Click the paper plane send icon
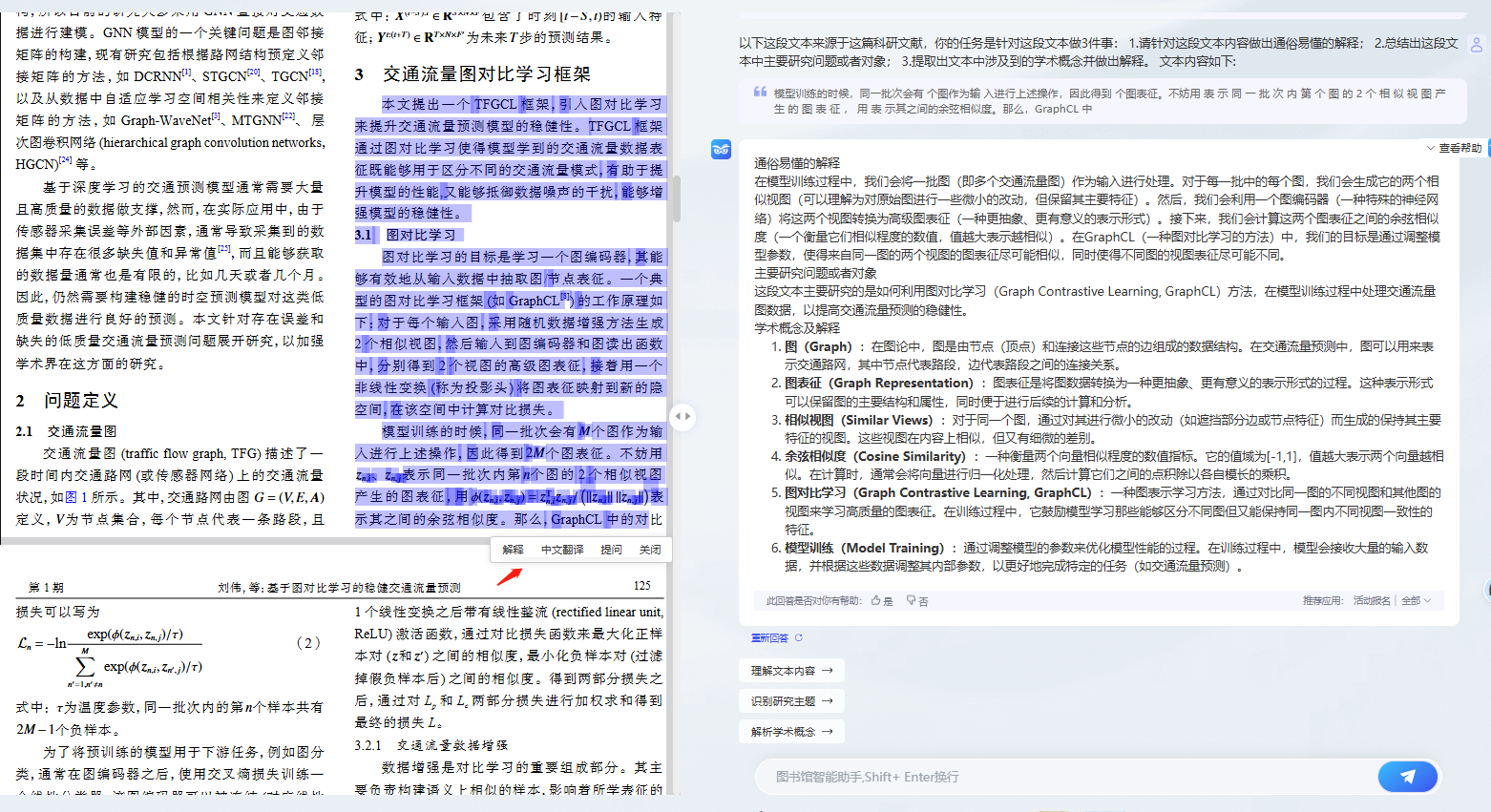This screenshot has height=812, width=1491. click(1407, 778)
